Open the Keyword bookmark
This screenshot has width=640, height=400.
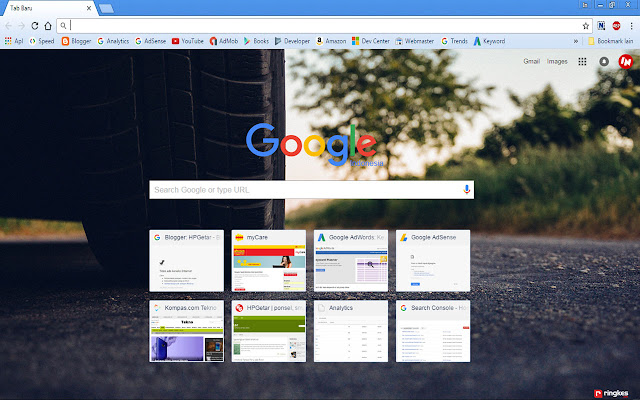point(489,41)
